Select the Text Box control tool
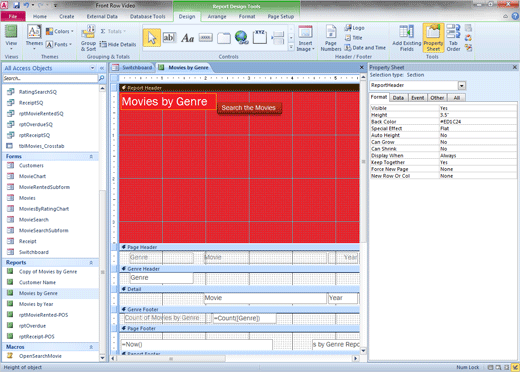This screenshot has height=372, width=520. click(169, 38)
